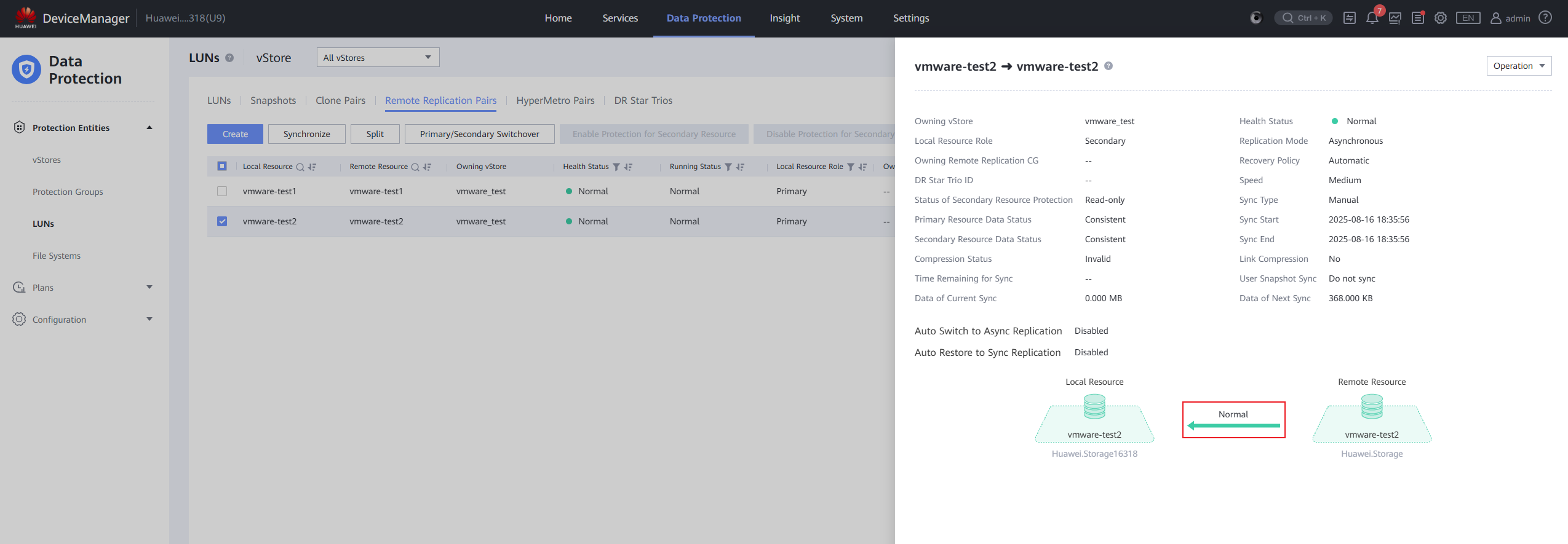Open the Insight menu
This screenshot has width=1568, height=544.
pyautogui.click(x=784, y=18)
